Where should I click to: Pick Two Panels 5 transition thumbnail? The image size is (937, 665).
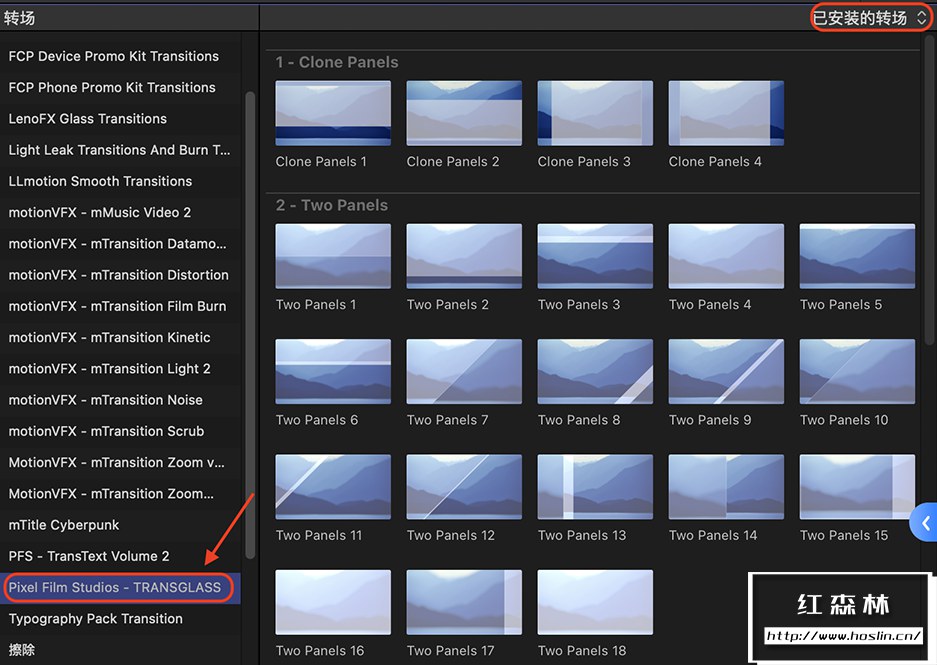coord(857,256)
